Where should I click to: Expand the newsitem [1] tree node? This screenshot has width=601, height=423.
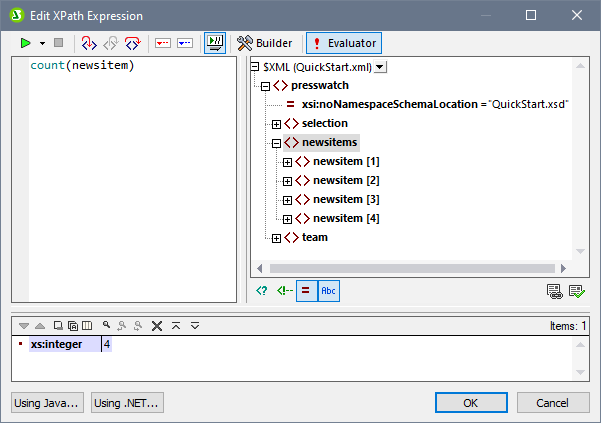click(x=288, y=162)
